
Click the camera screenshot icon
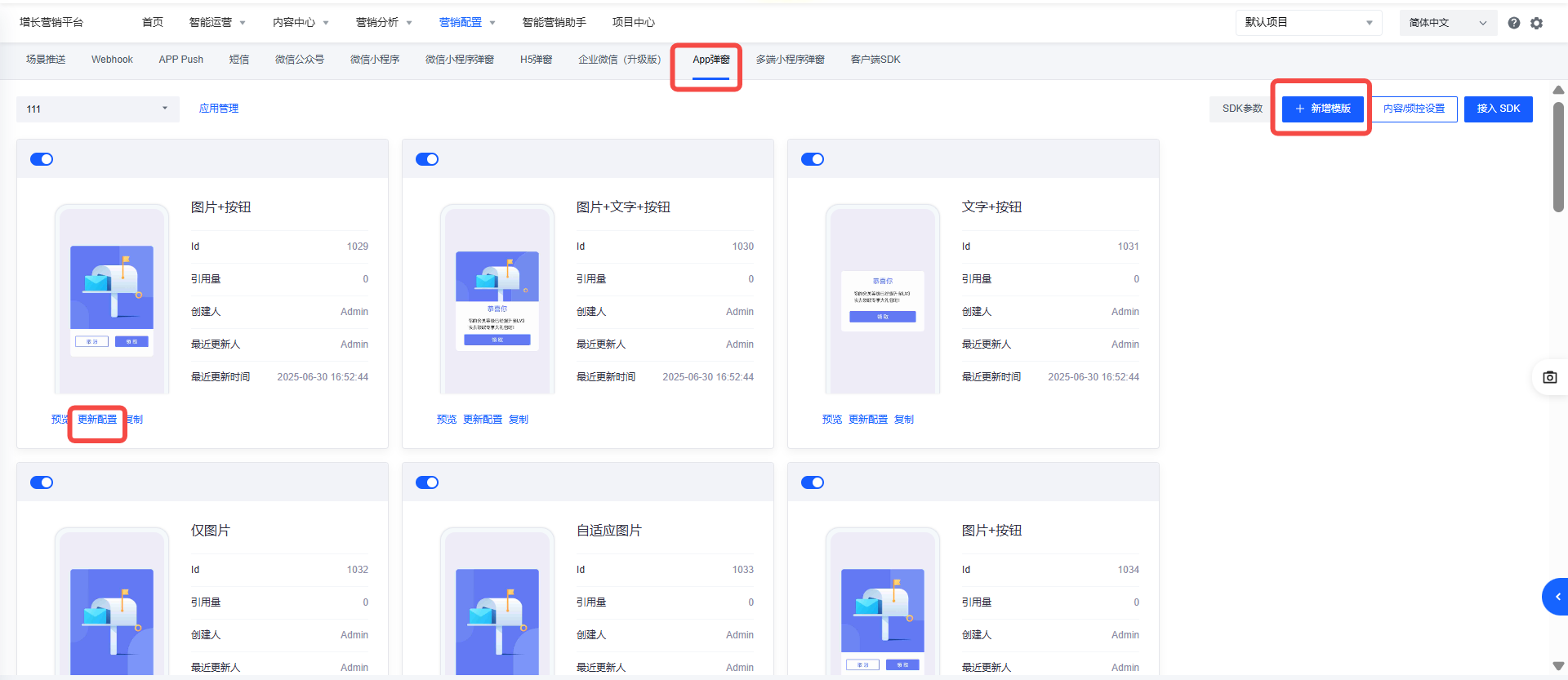click(x=1549, y=377)
